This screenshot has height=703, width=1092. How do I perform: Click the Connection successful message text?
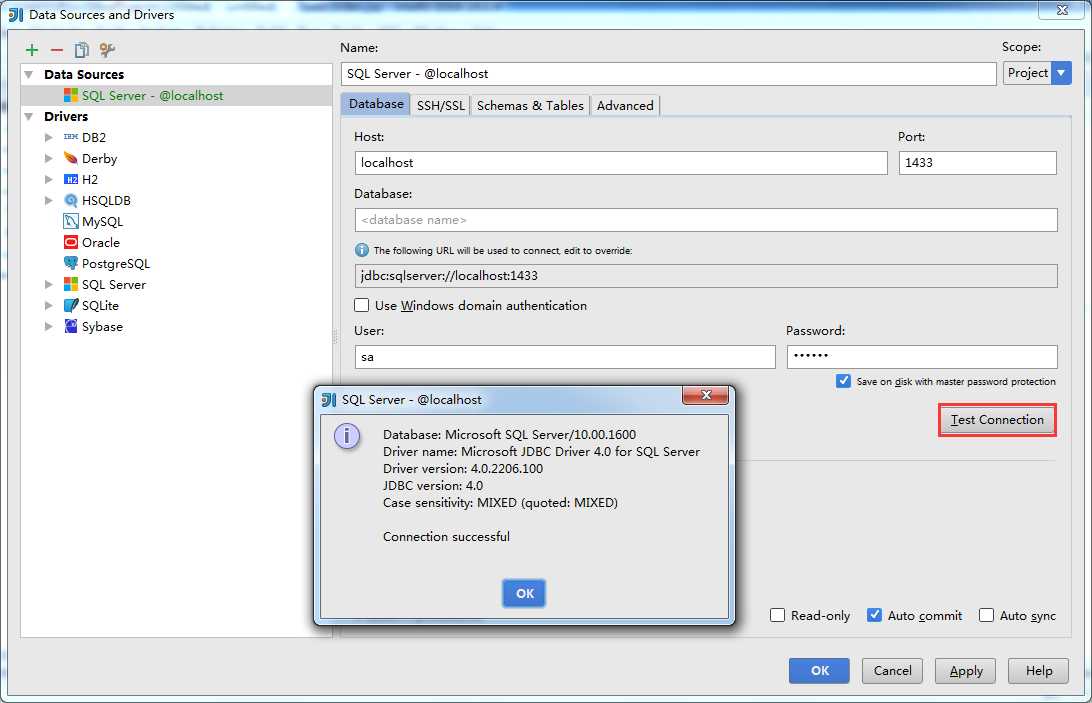click(446, 536)
